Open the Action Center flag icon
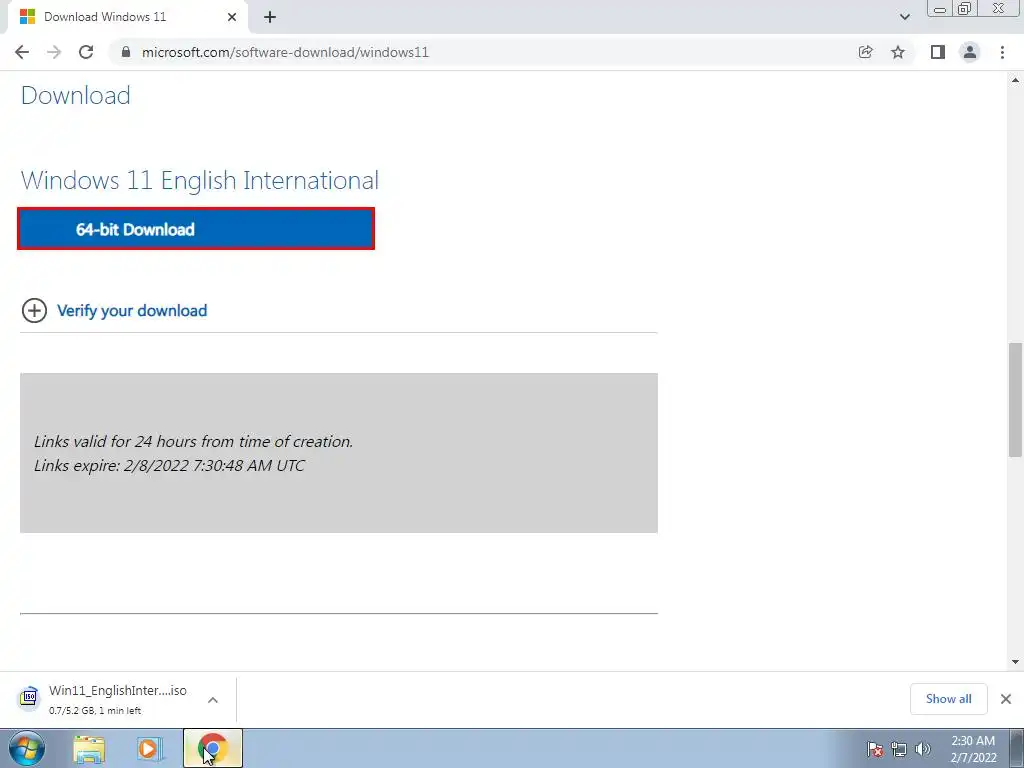1024x768 pixels. [875, 749]
